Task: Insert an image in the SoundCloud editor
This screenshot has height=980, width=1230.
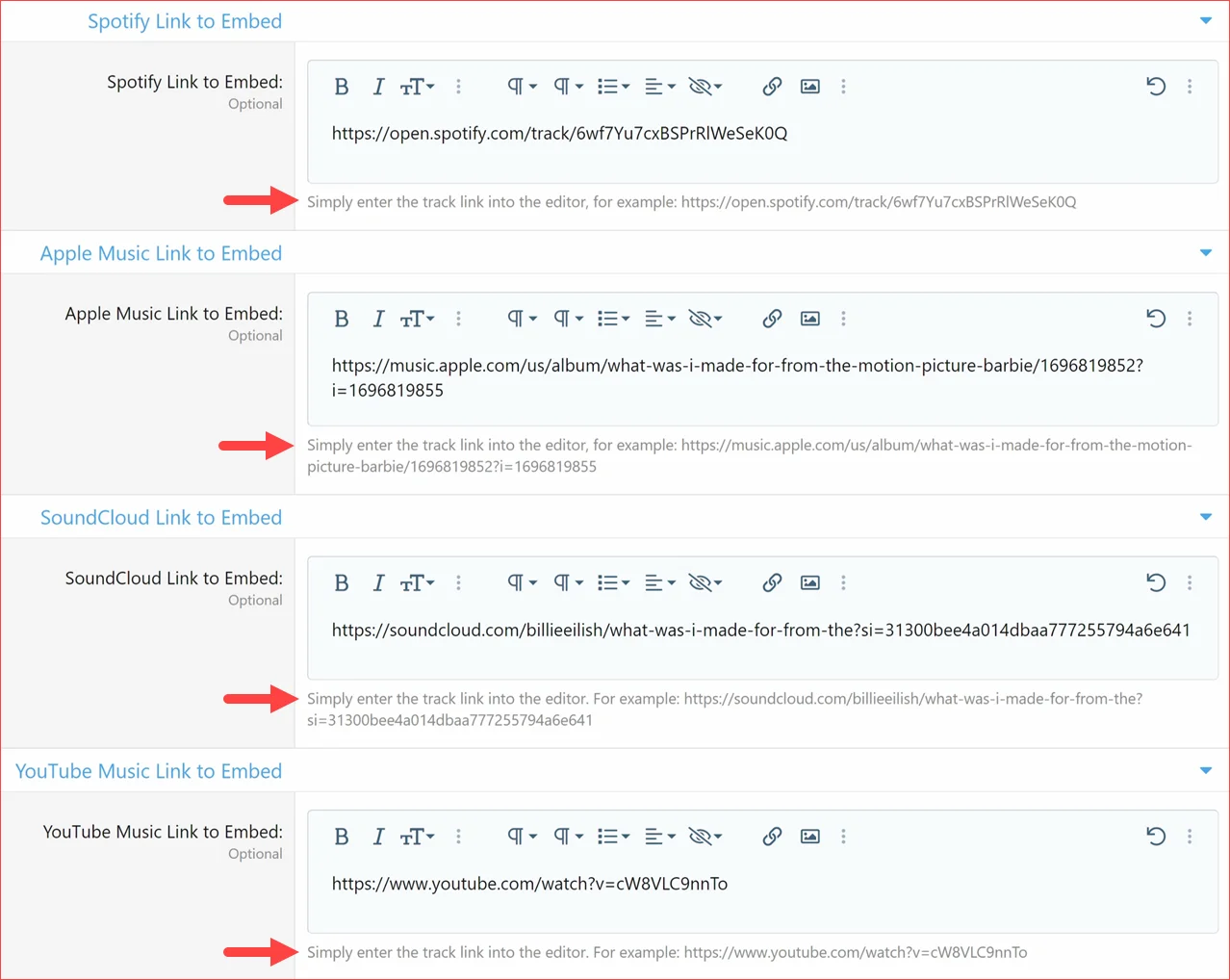Action: point(810,582)
